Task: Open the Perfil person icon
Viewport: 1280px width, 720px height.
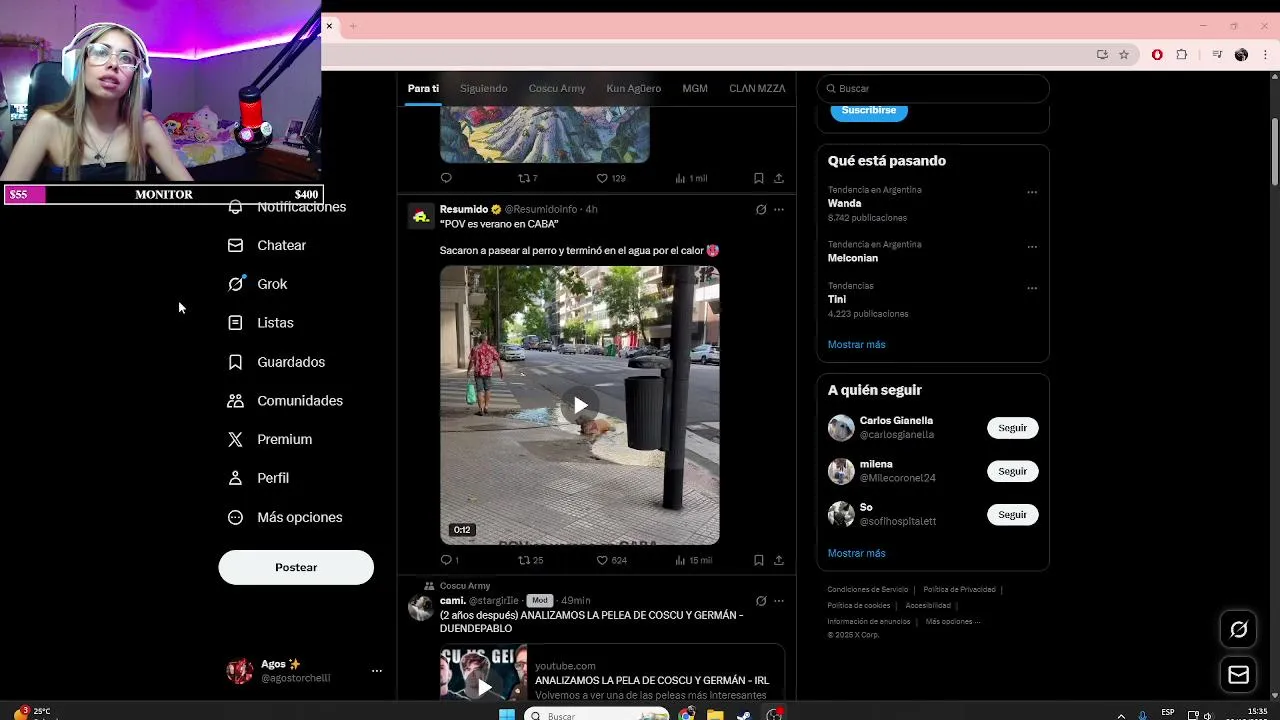Action: point(235,478)
